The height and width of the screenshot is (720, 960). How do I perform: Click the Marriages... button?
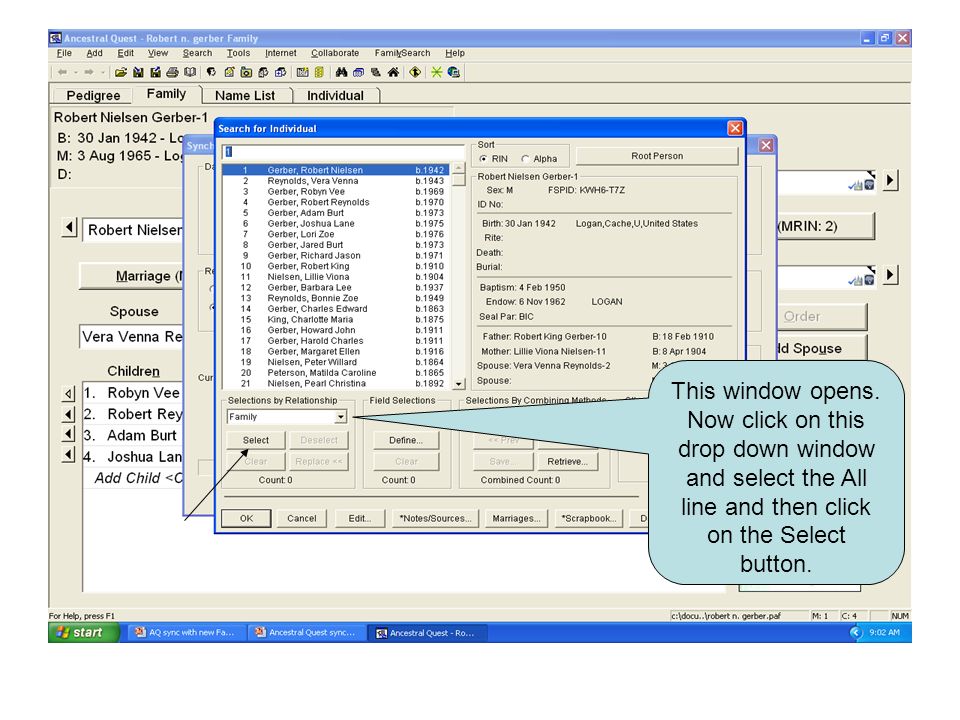tap(516, 518)
